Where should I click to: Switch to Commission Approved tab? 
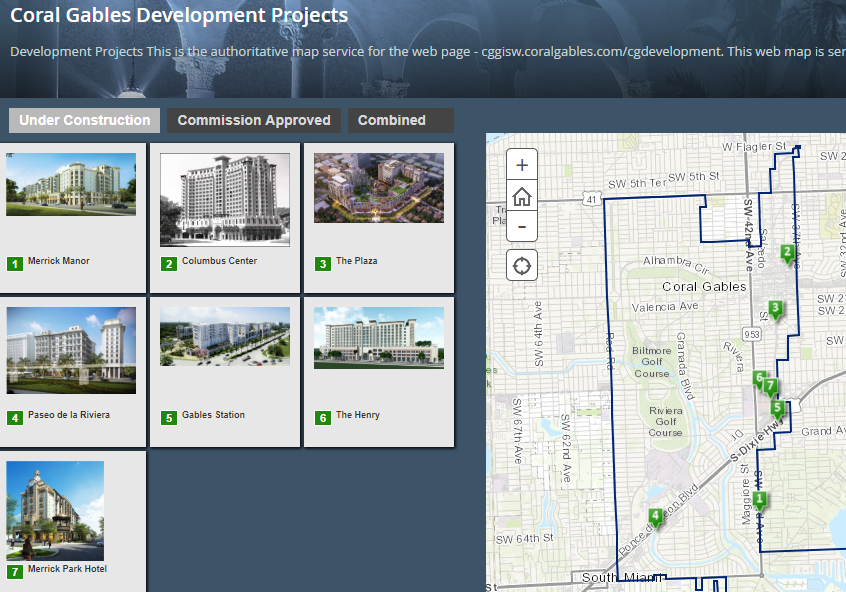coord(254,120)
